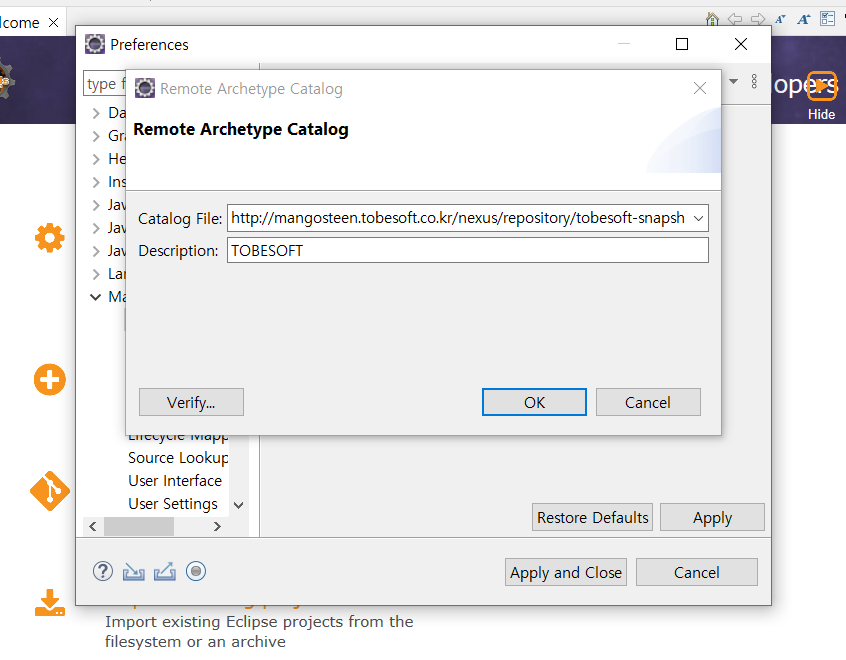Select User Interface in Preferences tree
The height and width of the screenshot is (660, 846).
(175, 480)
